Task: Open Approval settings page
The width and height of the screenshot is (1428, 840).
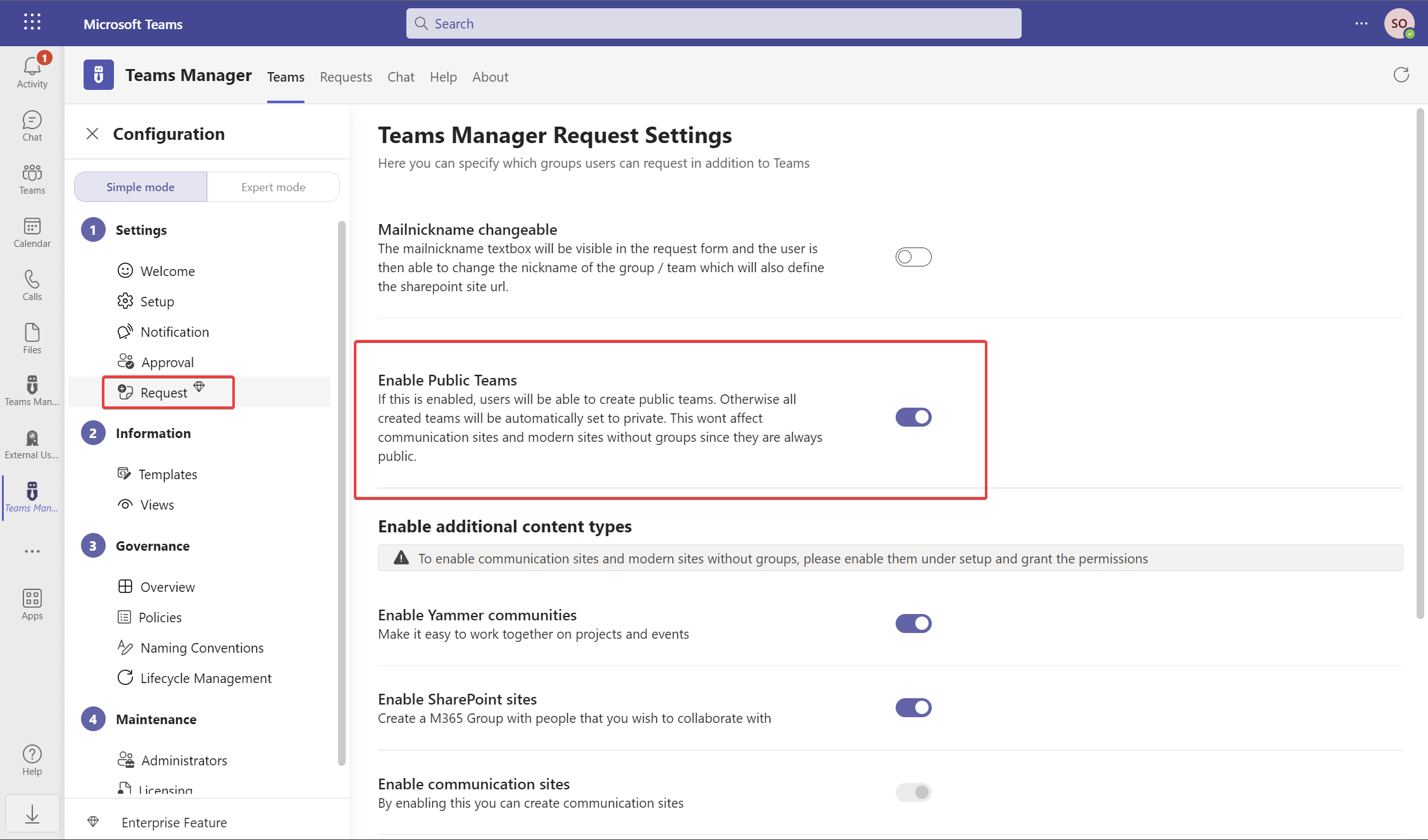Action: (x=156, y=362)
